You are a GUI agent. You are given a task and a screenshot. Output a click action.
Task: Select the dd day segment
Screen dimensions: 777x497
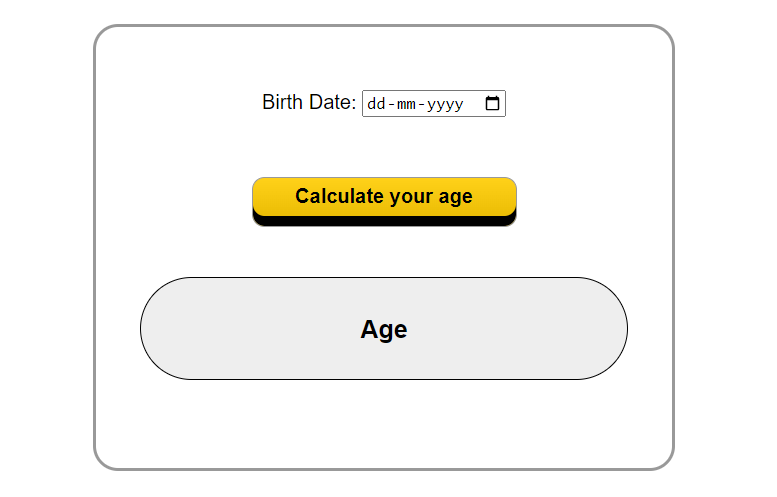376,104
